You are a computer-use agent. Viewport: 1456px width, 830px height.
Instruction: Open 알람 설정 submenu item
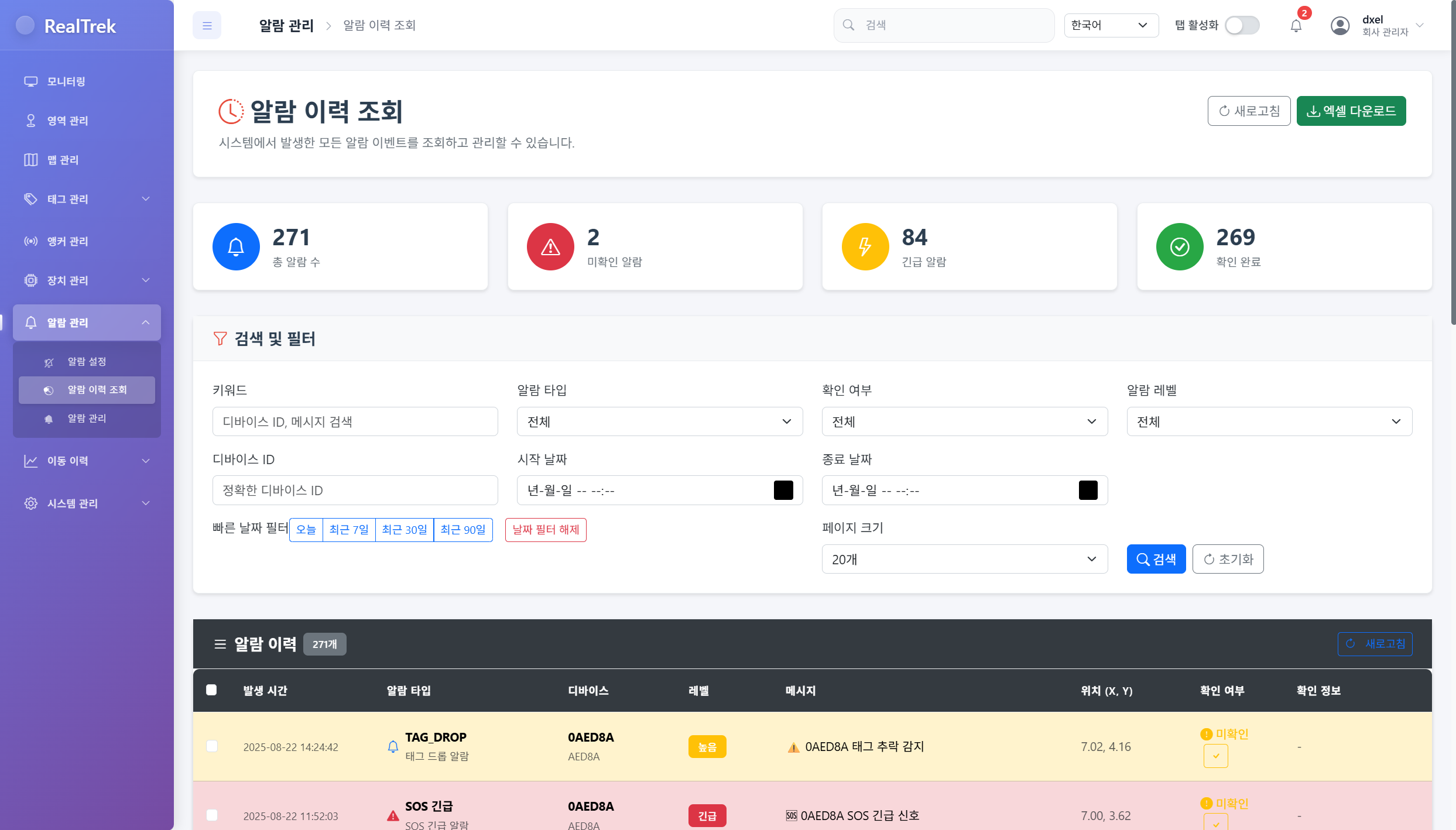pos(87,362)
